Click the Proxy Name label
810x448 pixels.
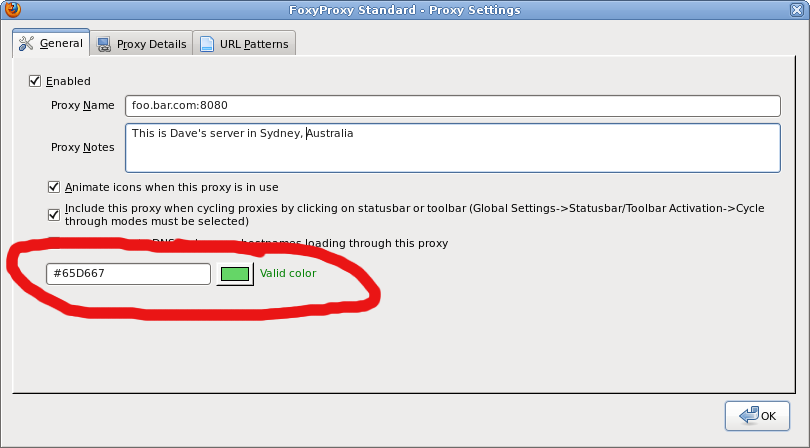83,105
